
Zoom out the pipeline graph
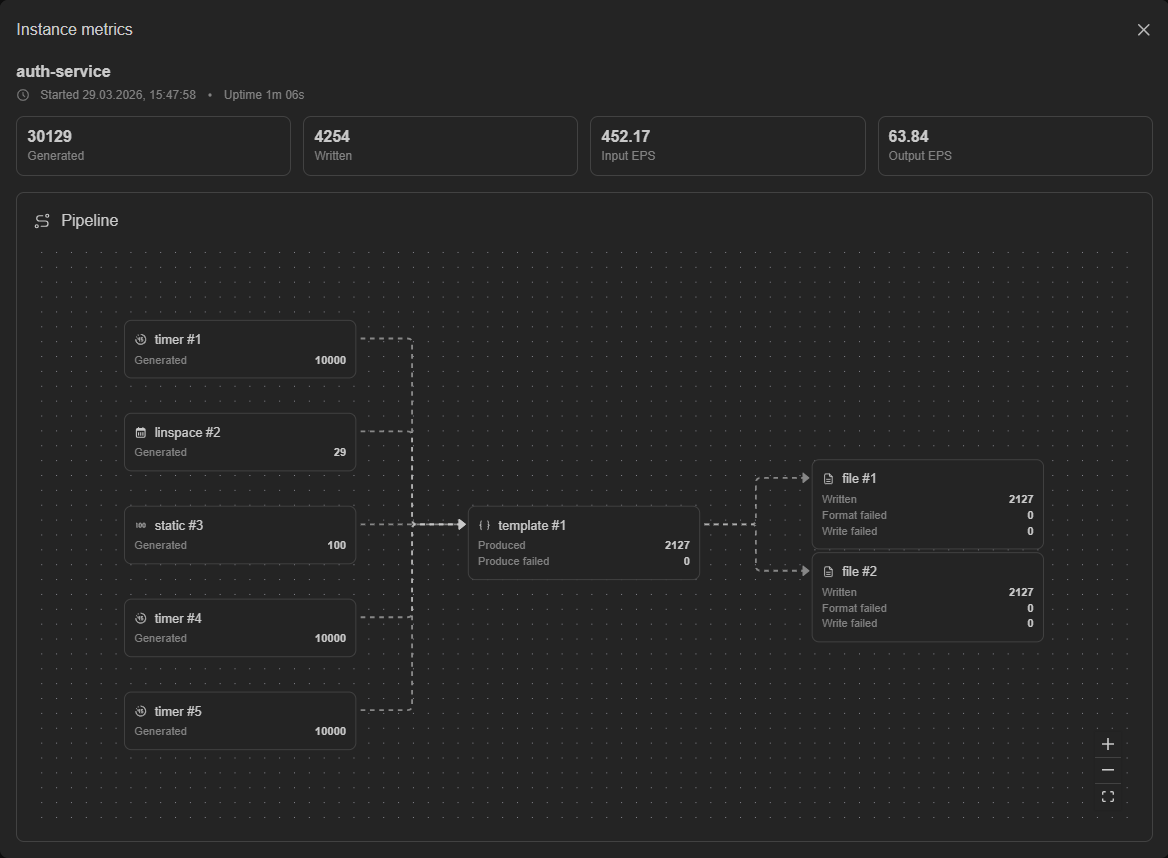point(1108,770)
